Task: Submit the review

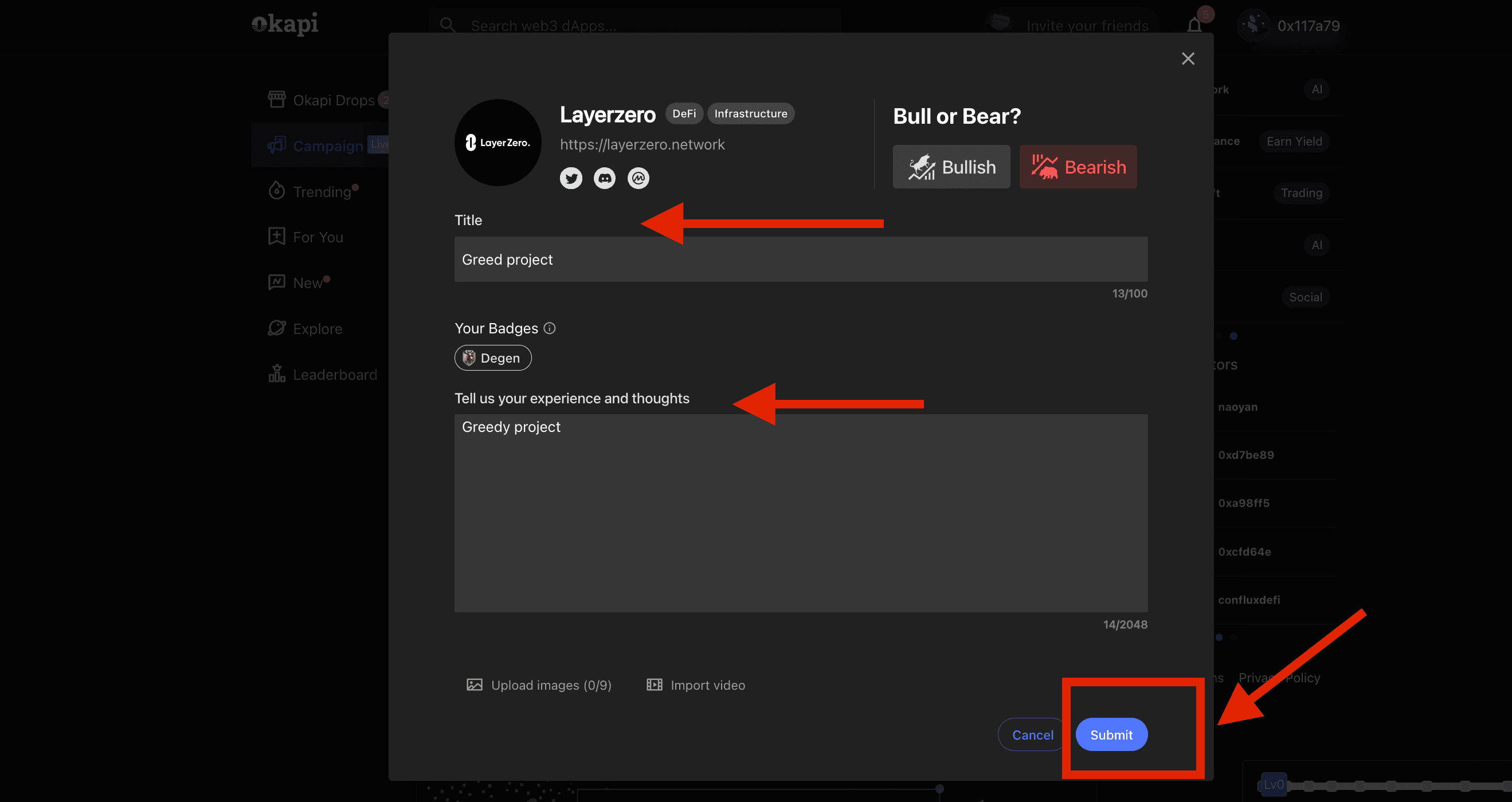Action: (1111, 734)
